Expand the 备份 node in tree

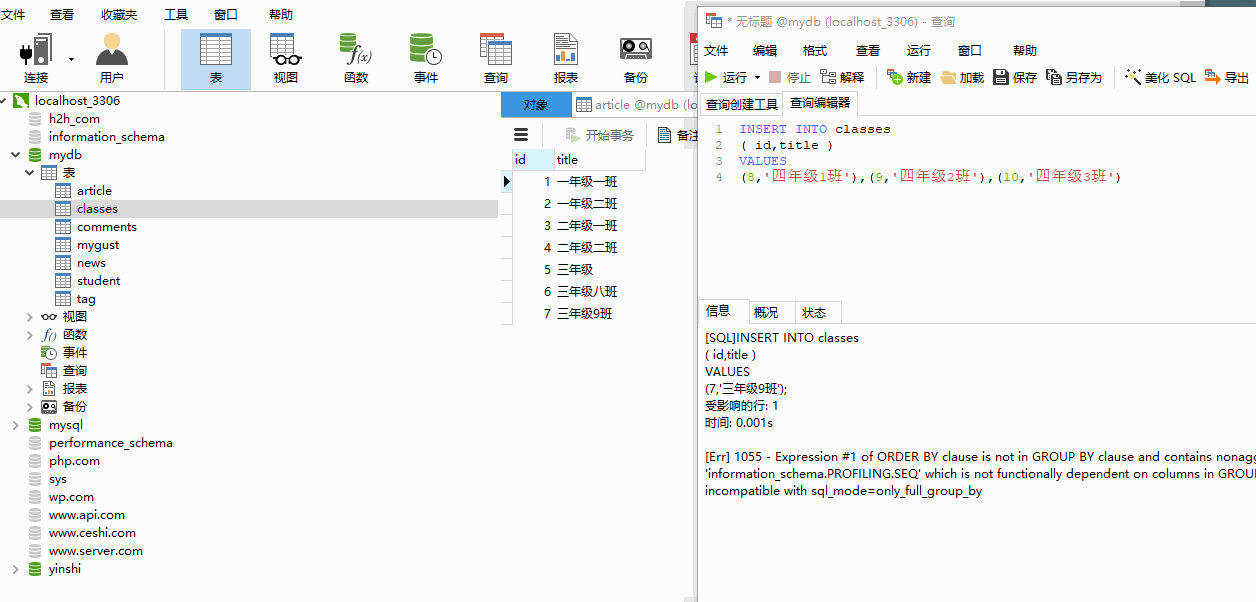point(30,407)
